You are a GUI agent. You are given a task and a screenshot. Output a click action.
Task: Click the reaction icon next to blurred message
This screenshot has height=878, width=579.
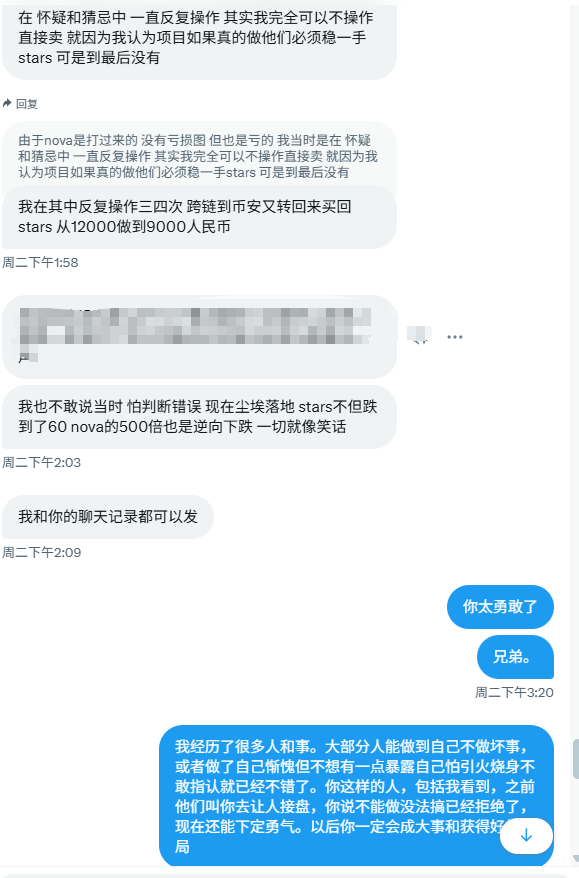tap(419, 335)
